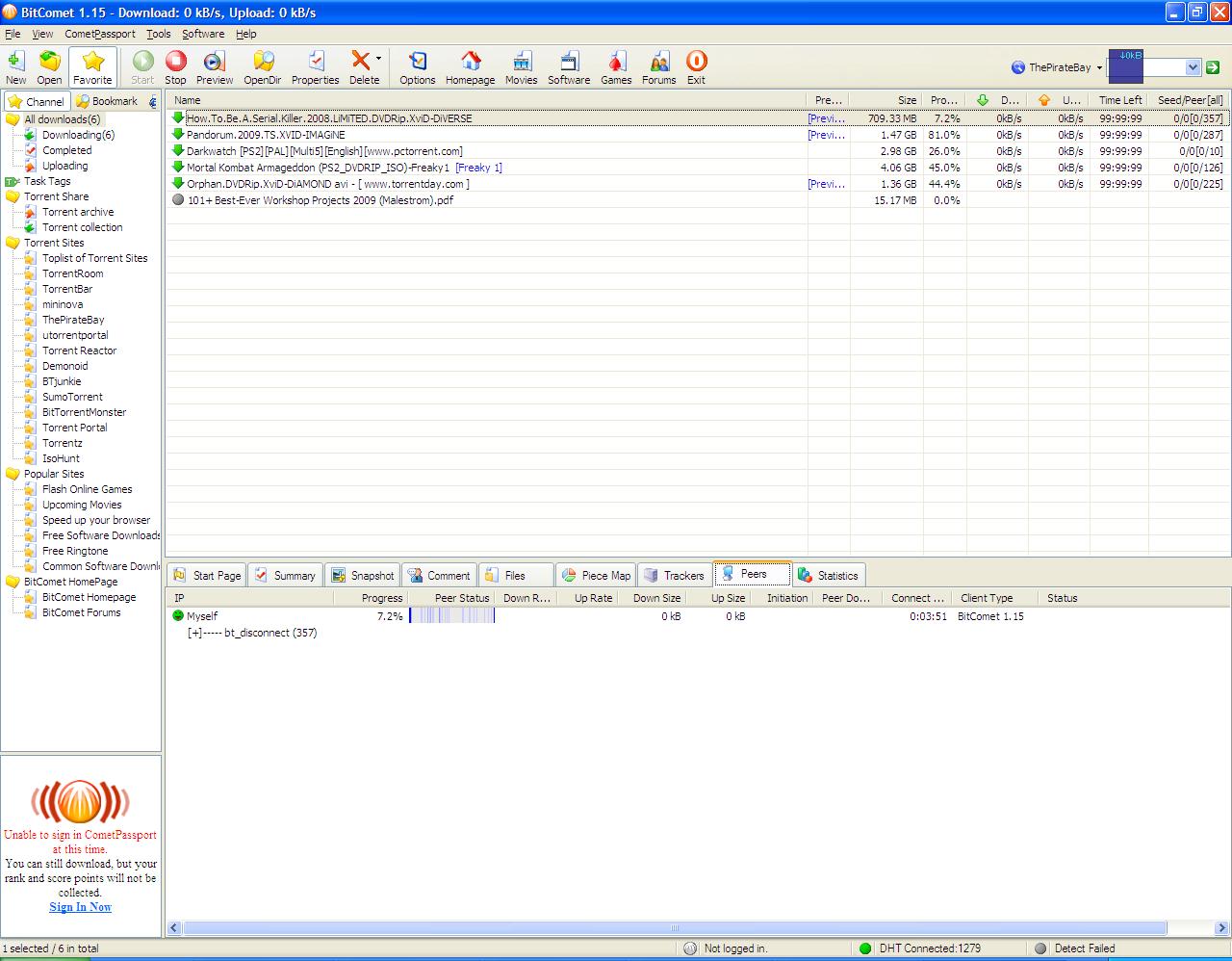This screenshot has height=961, width=1232.
Task: Switch to the Statistics tab
Action: [828, 575]
